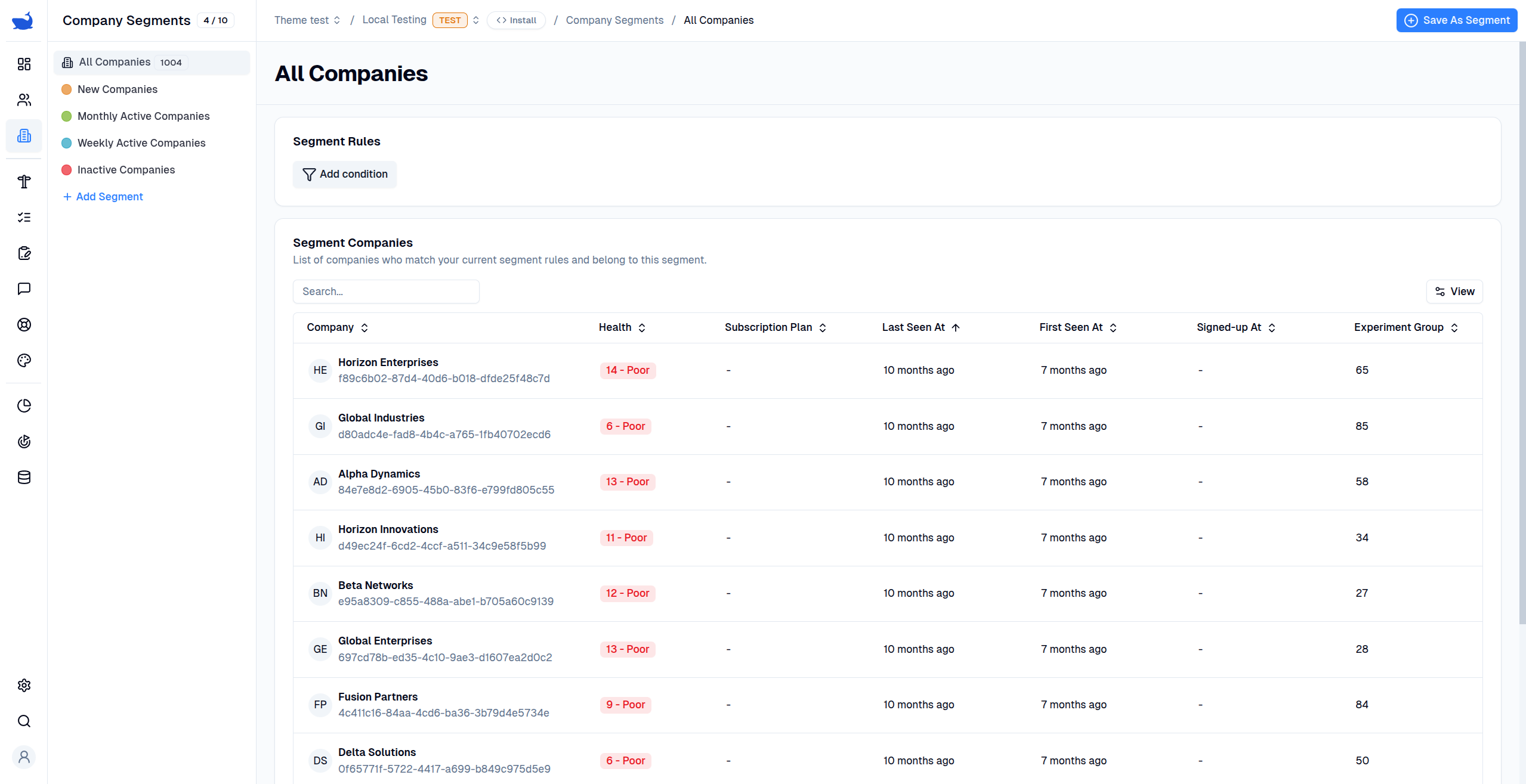Select the help lifebuoy icon
Image resolution: width=1526 pixels, height=784 pixels.
coord(24,325)
